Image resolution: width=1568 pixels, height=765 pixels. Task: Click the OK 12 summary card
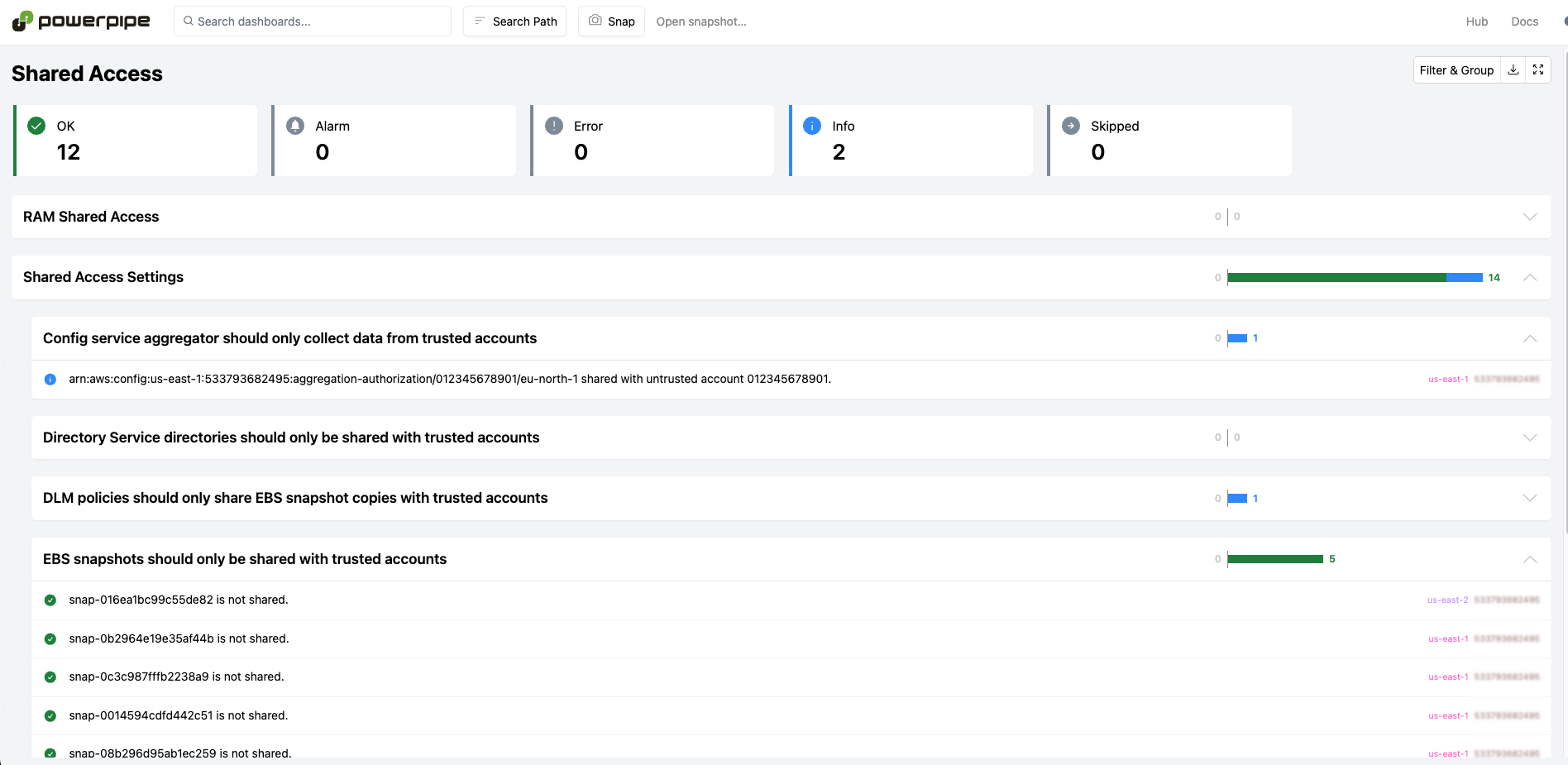tap(136, 140)
